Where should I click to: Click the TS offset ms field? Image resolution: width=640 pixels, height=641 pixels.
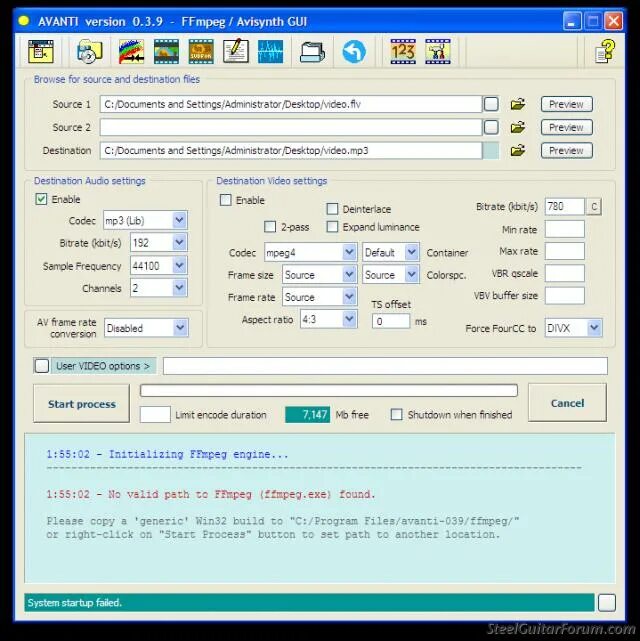[391, 321]
